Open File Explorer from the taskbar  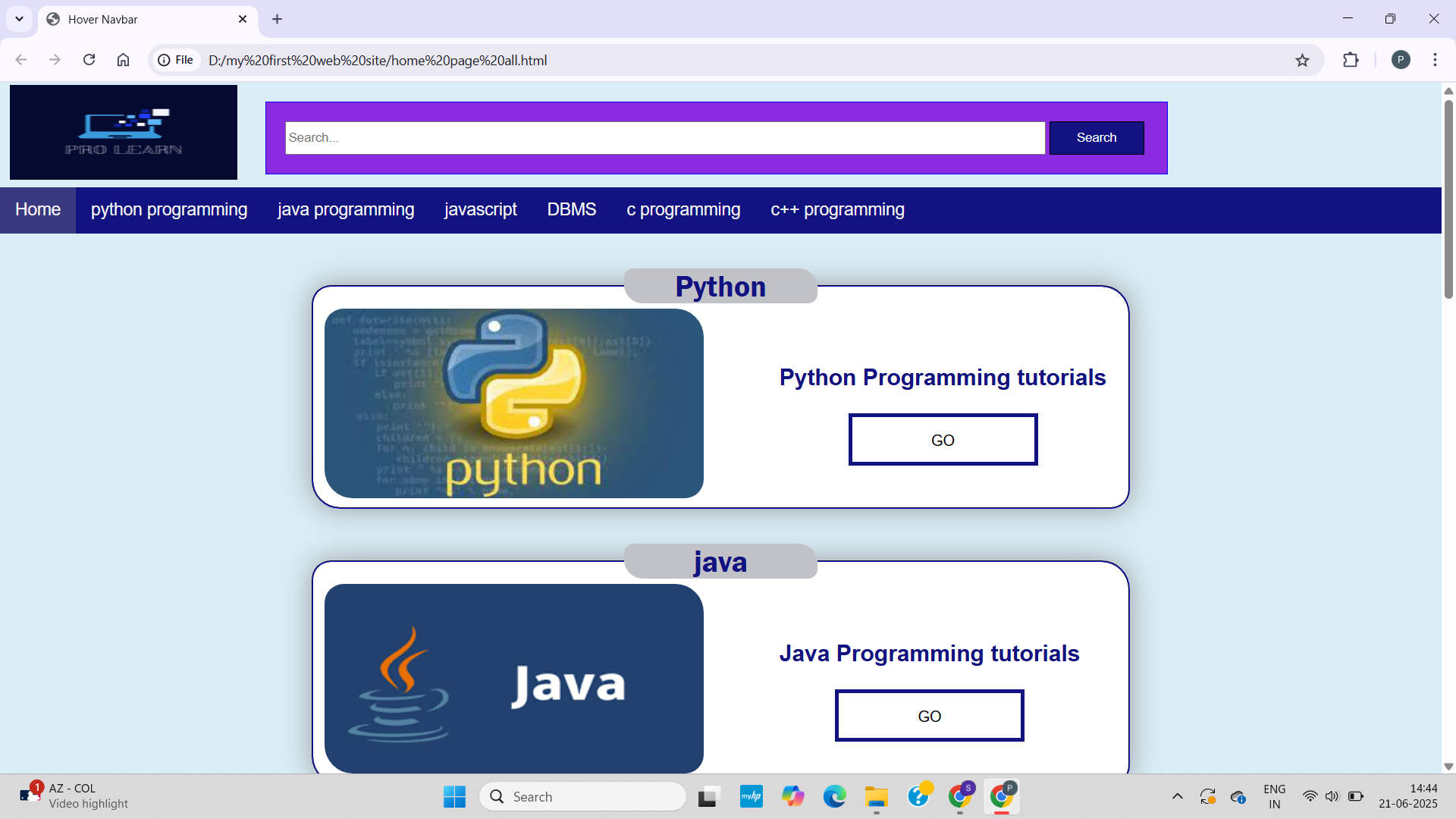point(877,796)
